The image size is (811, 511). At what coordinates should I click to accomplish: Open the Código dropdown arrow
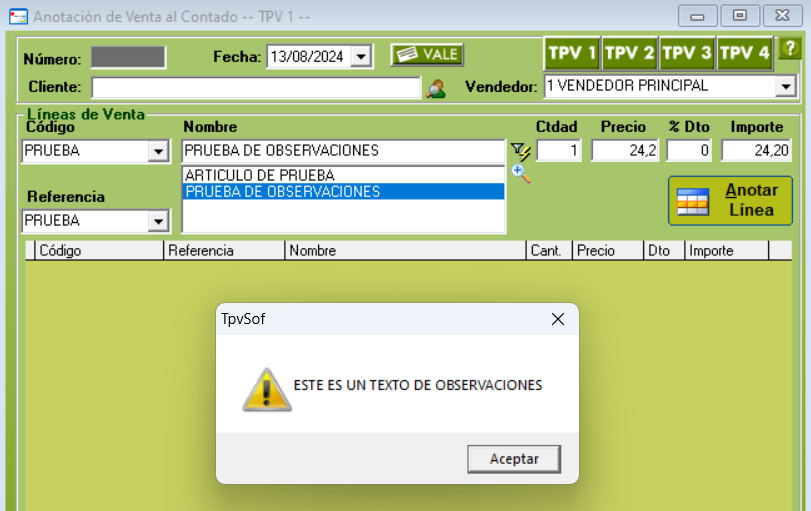tap(158, 152)
